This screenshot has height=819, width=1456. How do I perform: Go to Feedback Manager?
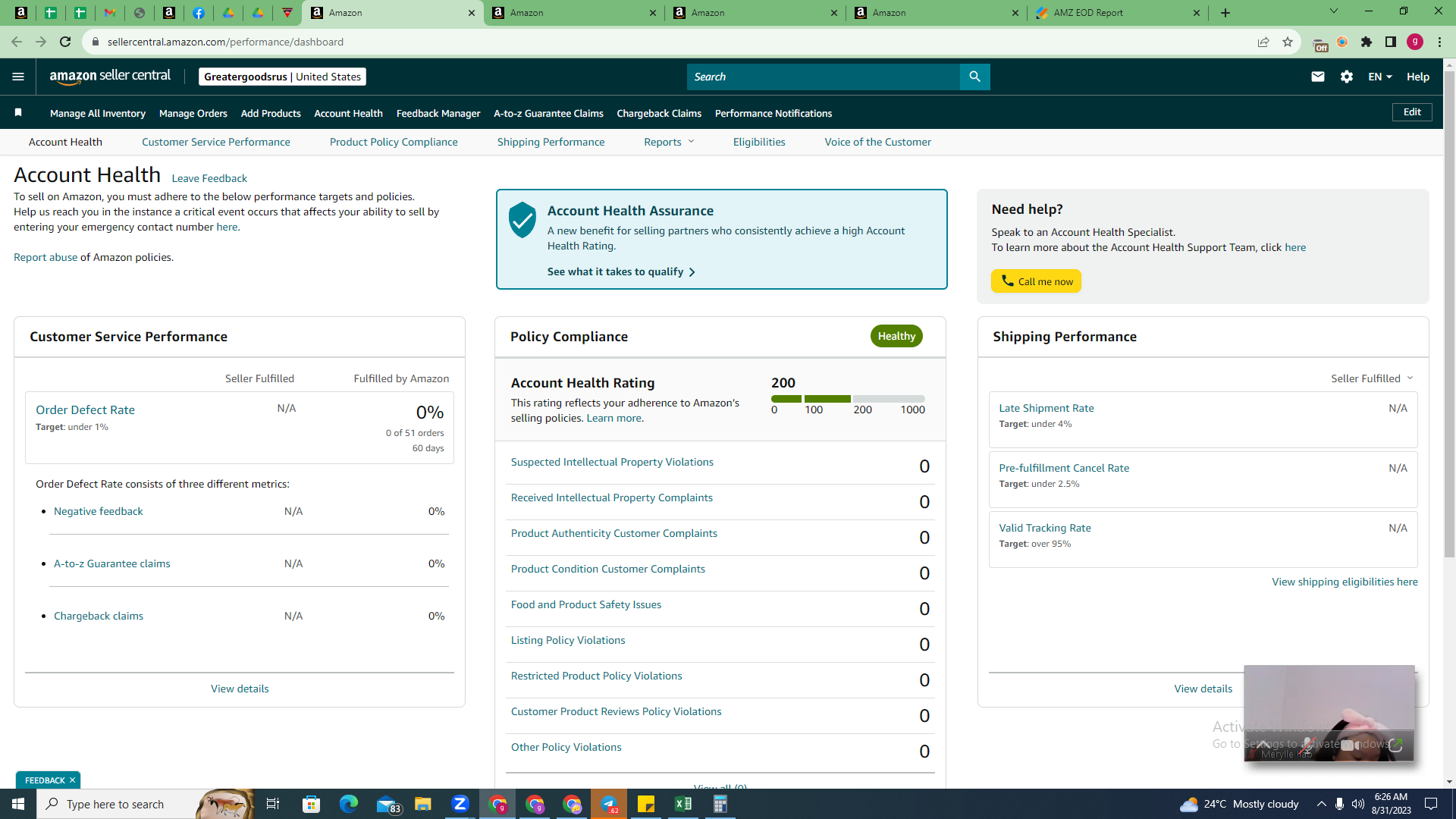438,113
